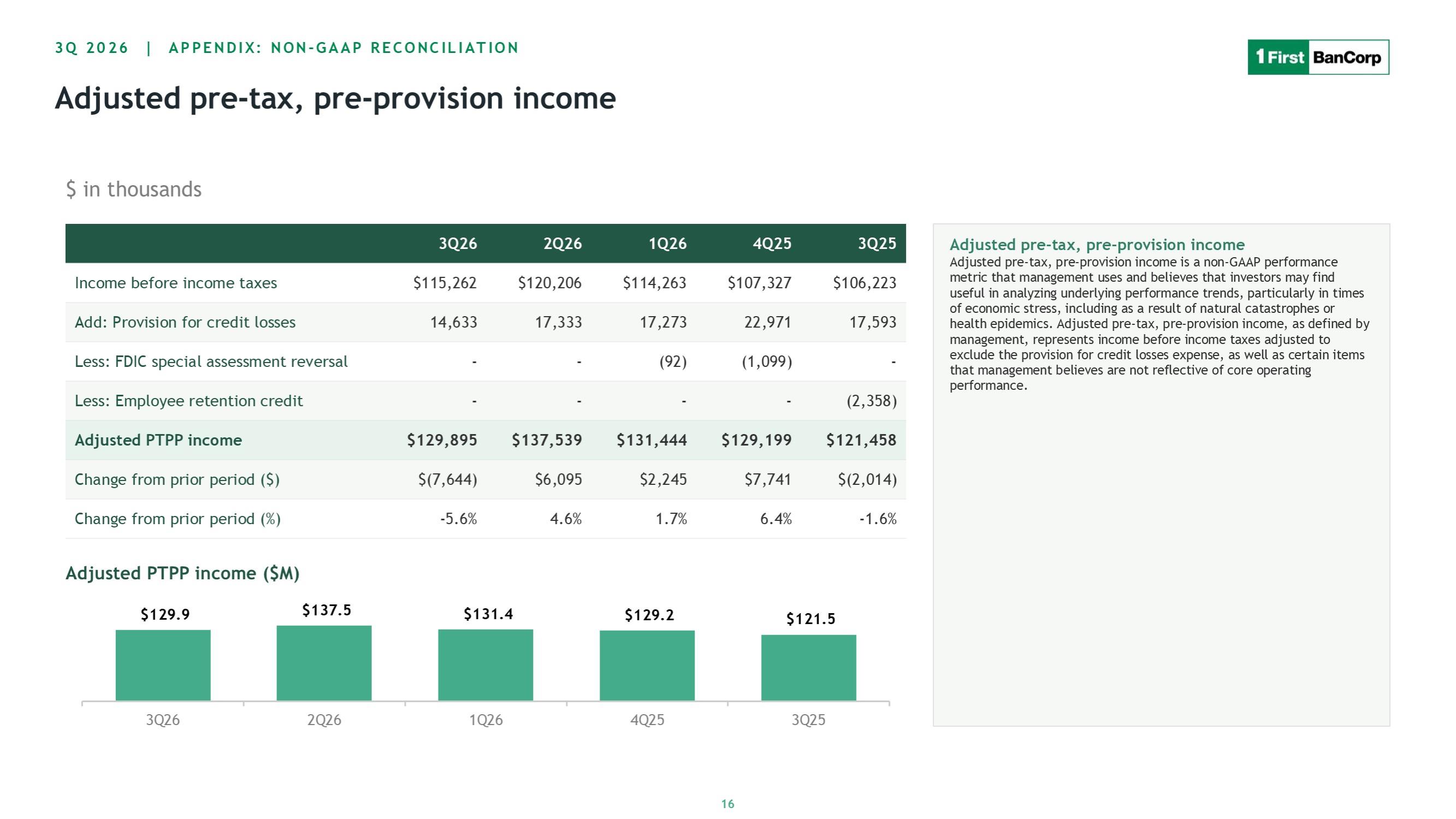Click the 4Q25 table column header
This screenshot has width=1456, height=819.
point(772,244)
